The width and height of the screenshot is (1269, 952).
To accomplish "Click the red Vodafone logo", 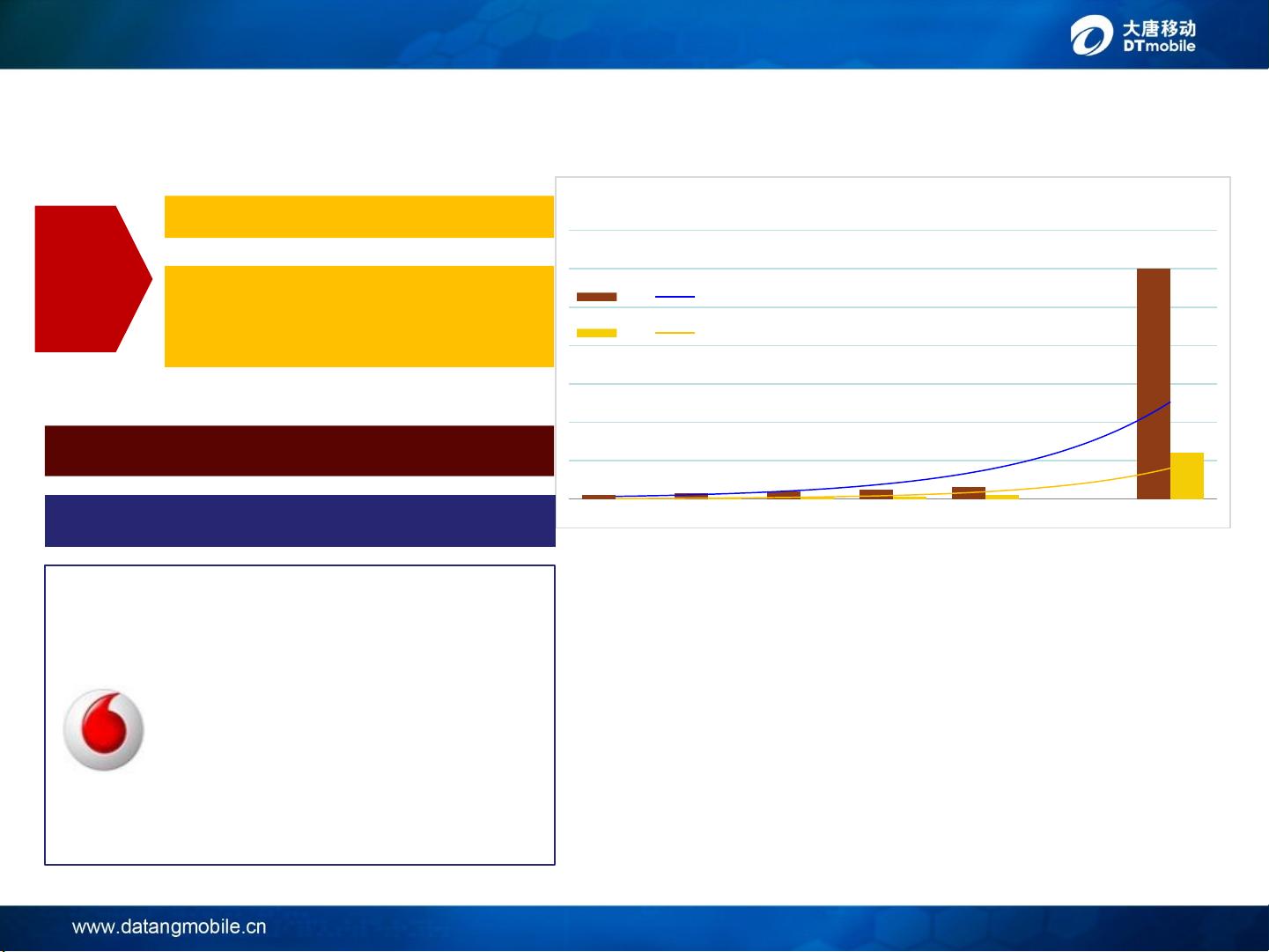I will click(104, 730).
